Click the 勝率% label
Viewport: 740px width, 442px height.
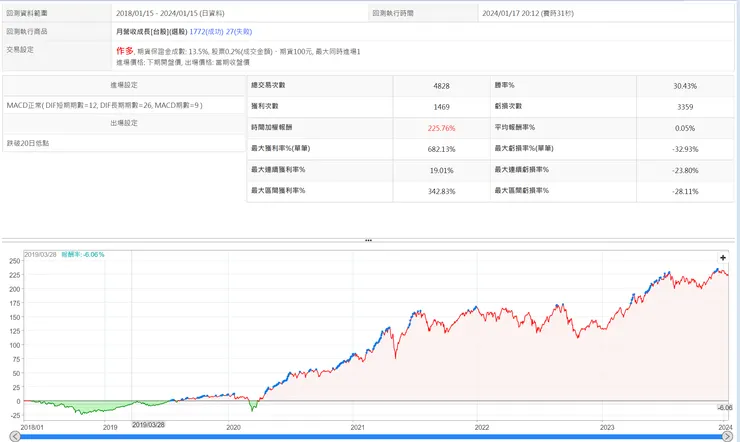pyautogui.click(x=505, y=85)
